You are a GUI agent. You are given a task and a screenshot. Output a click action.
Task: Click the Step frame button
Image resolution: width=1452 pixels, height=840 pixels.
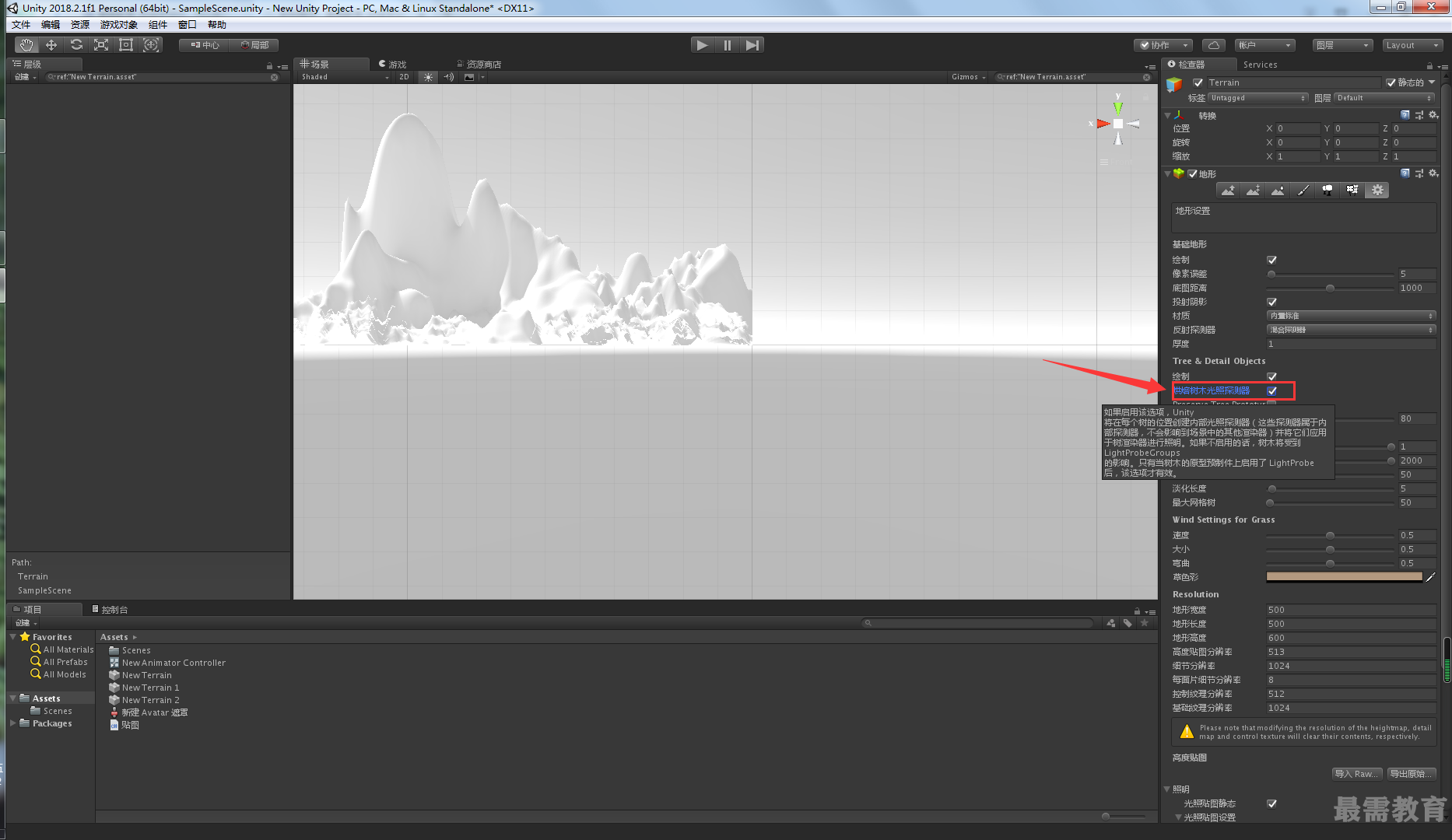(x=752, y=45)
